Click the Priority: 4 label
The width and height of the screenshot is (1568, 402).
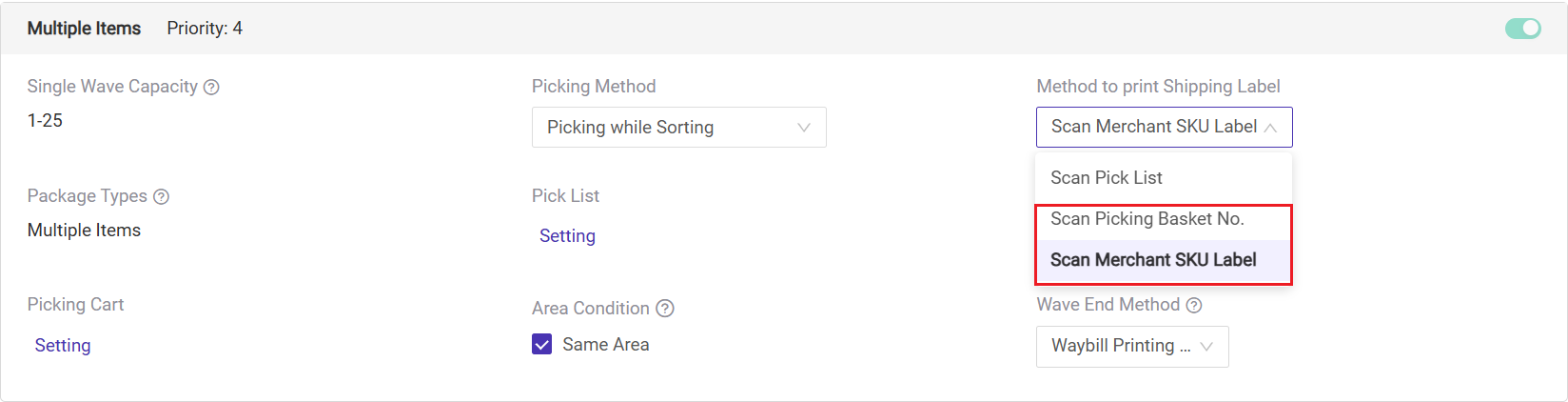(x=205, y=29)
